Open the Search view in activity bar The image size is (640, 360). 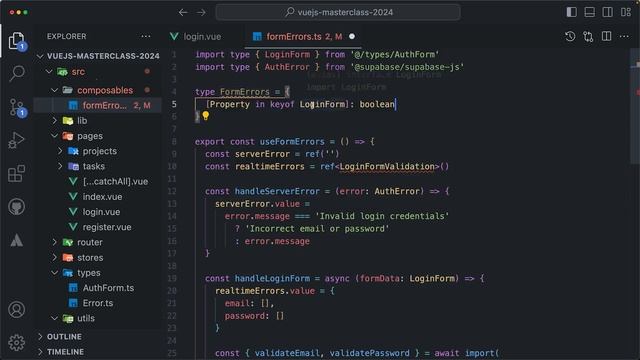coord(16,73)
